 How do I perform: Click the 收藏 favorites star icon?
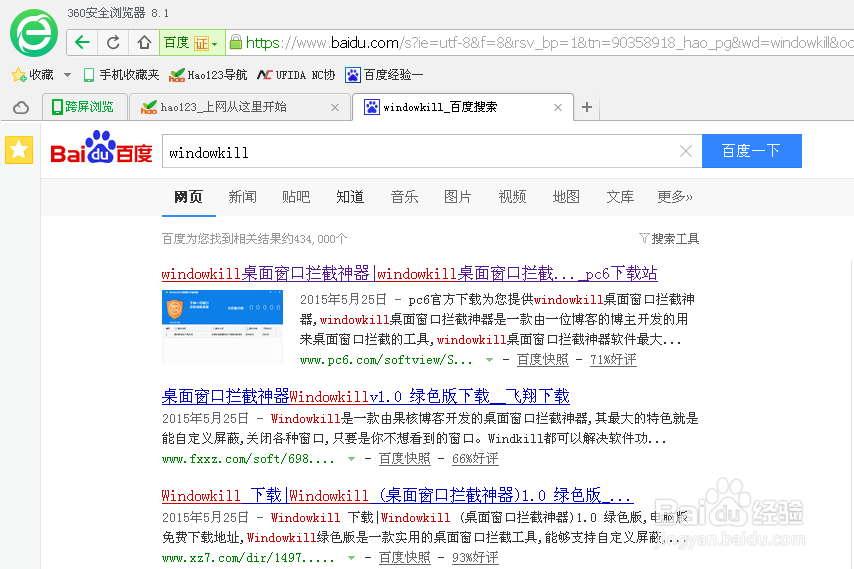pyautogui.click(x=19, y=75)
